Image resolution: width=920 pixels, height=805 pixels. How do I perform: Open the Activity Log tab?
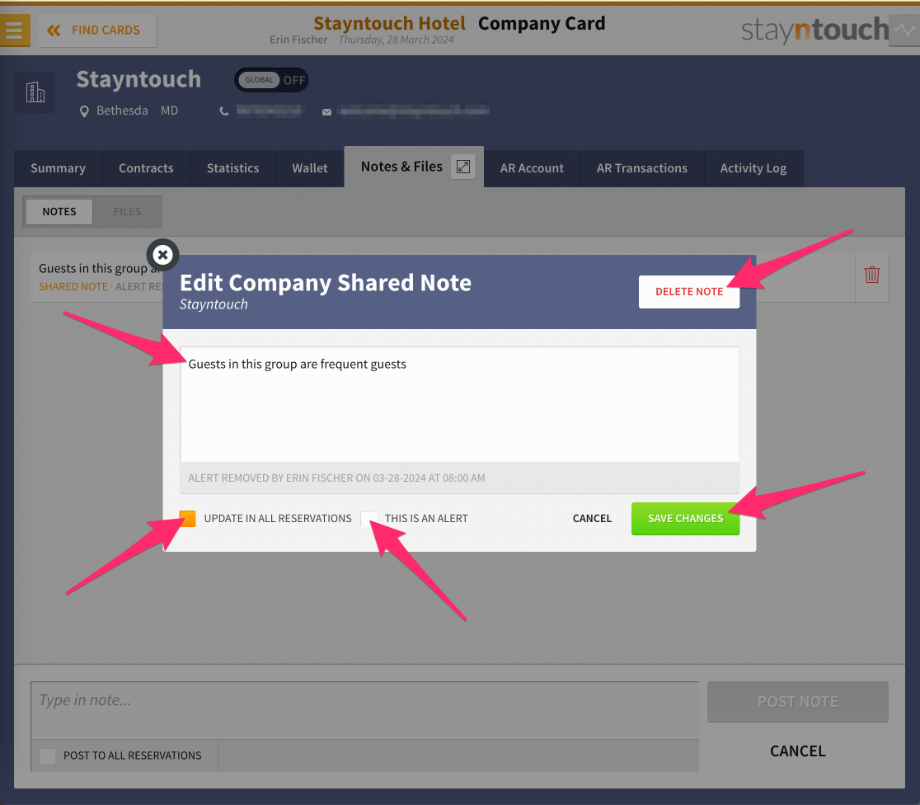753,168
